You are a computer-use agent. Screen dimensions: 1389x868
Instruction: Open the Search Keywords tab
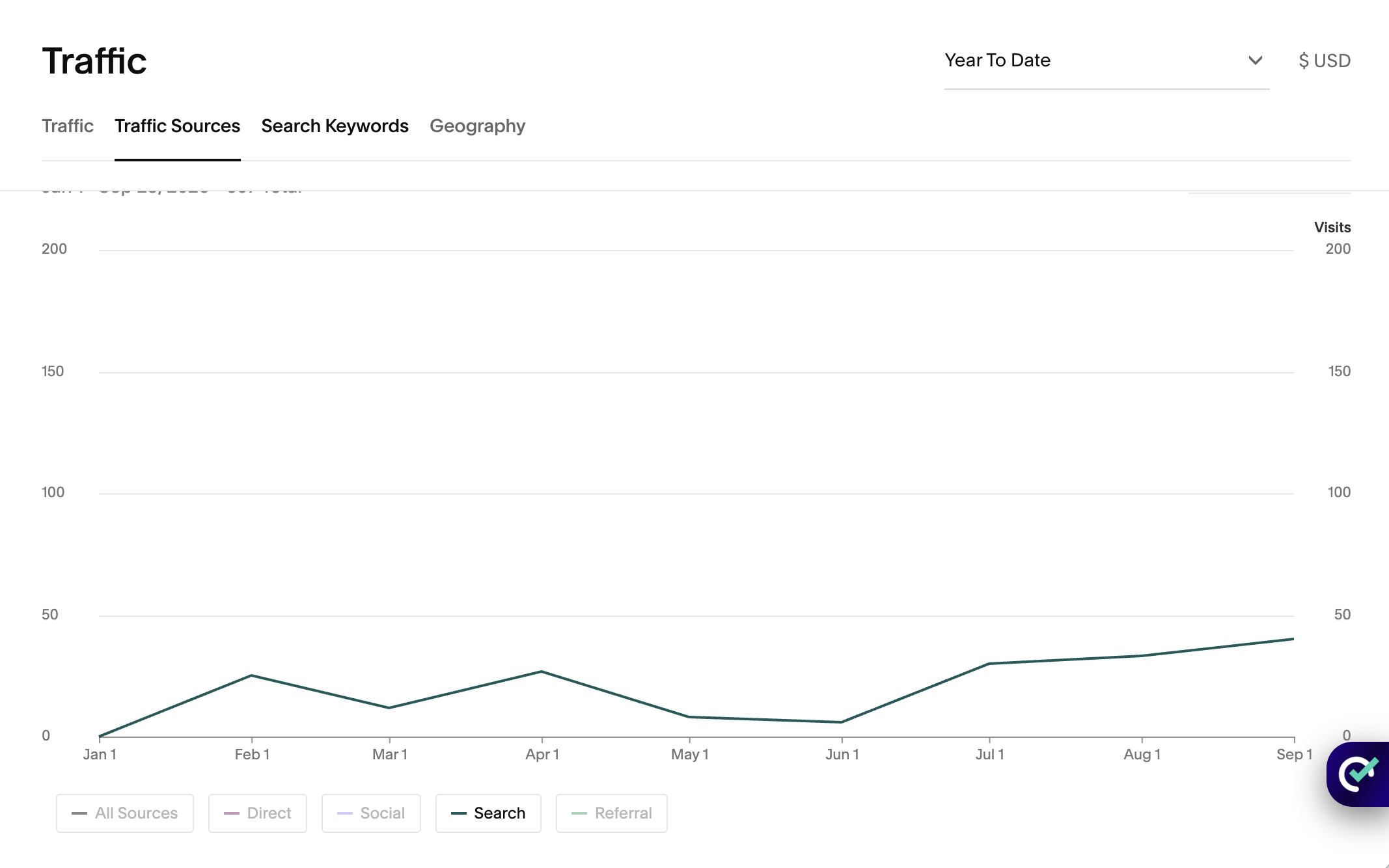tap(335, 126)
